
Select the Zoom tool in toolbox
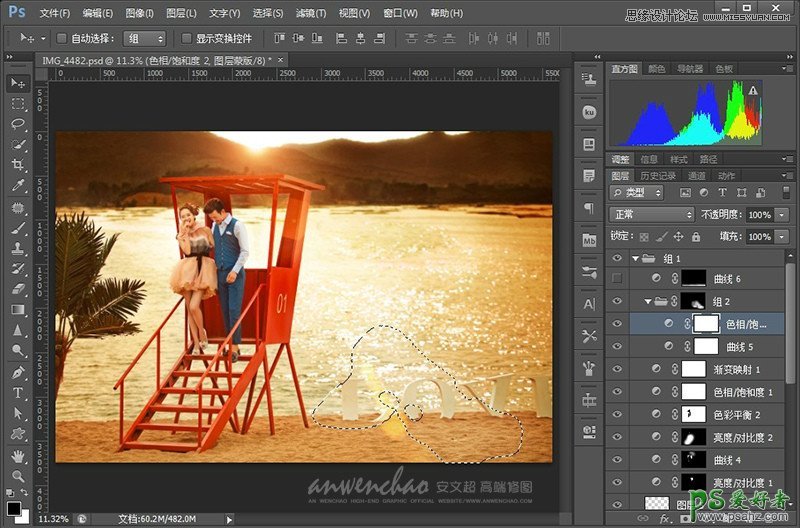click(x=18, y=476)
